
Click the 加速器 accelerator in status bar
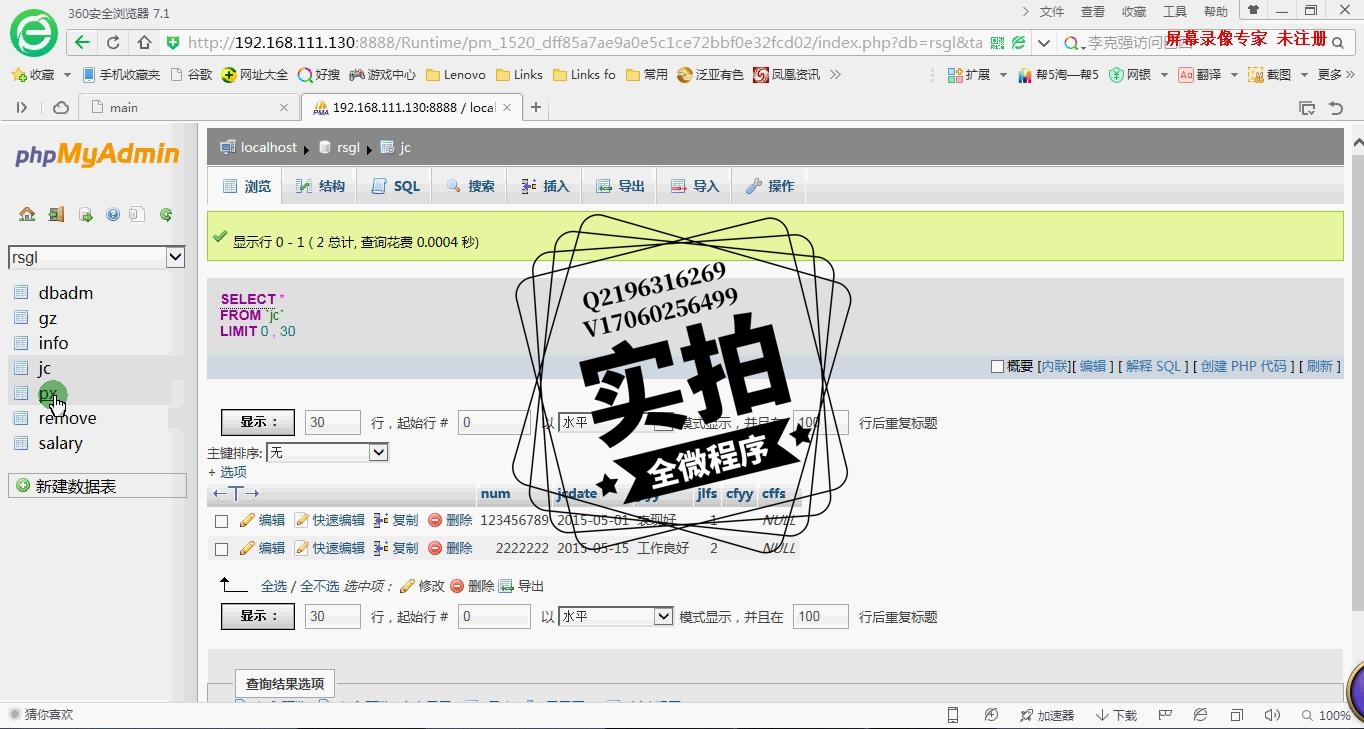click(1046, 715)
